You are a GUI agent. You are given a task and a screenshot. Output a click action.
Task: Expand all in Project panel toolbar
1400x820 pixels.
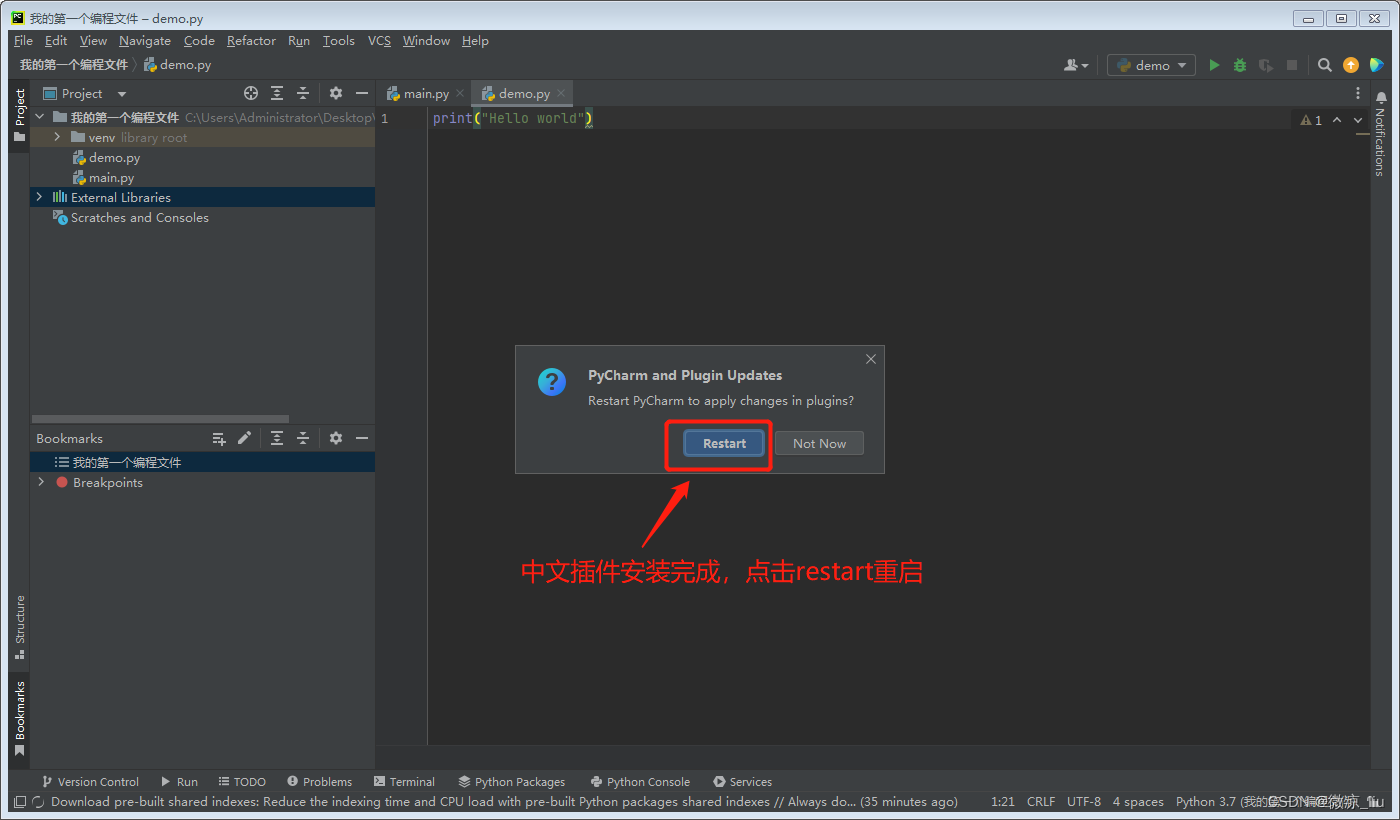[x=277, y=93]
